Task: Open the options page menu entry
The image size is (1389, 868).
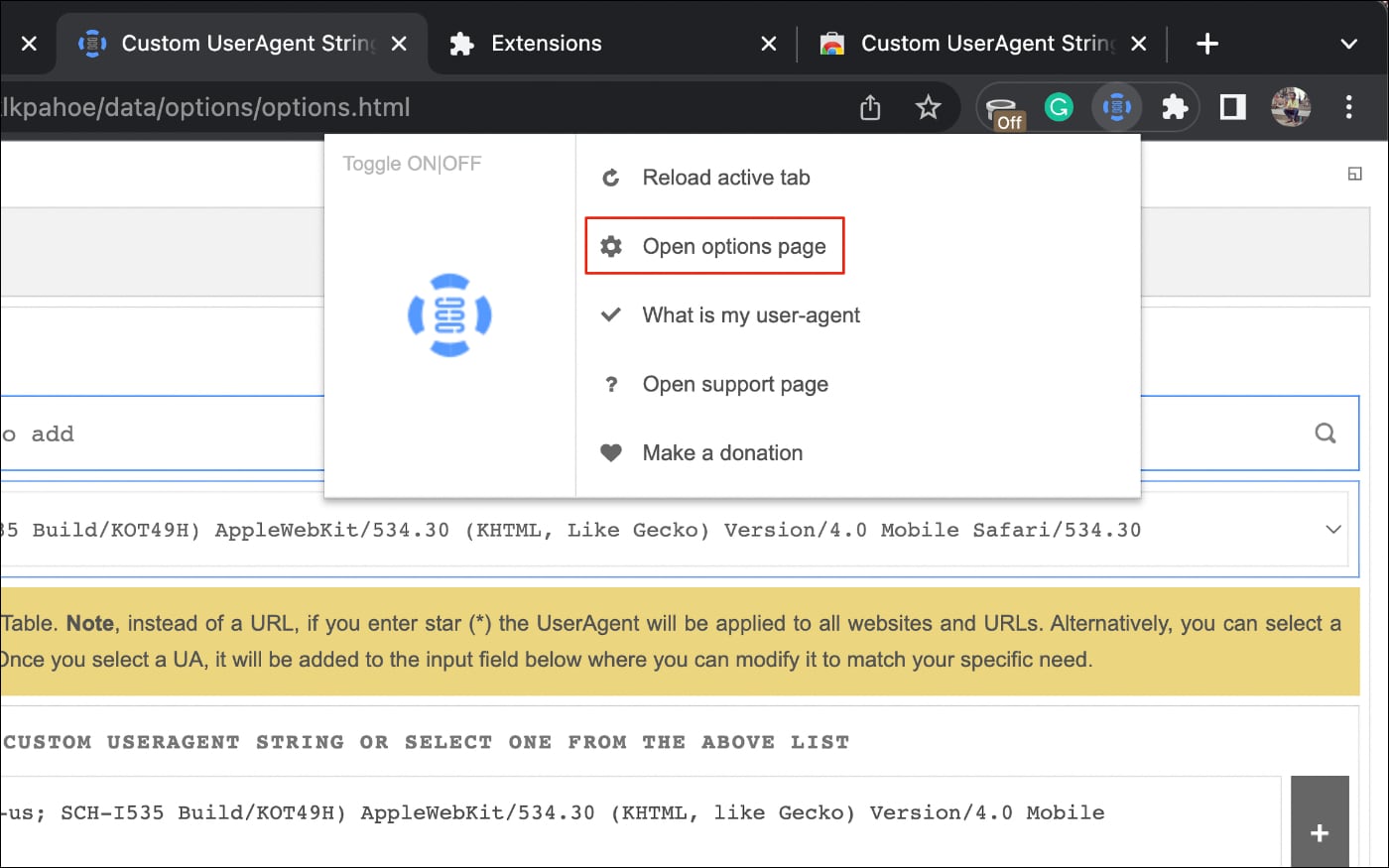Action: [x=714, y=246]
